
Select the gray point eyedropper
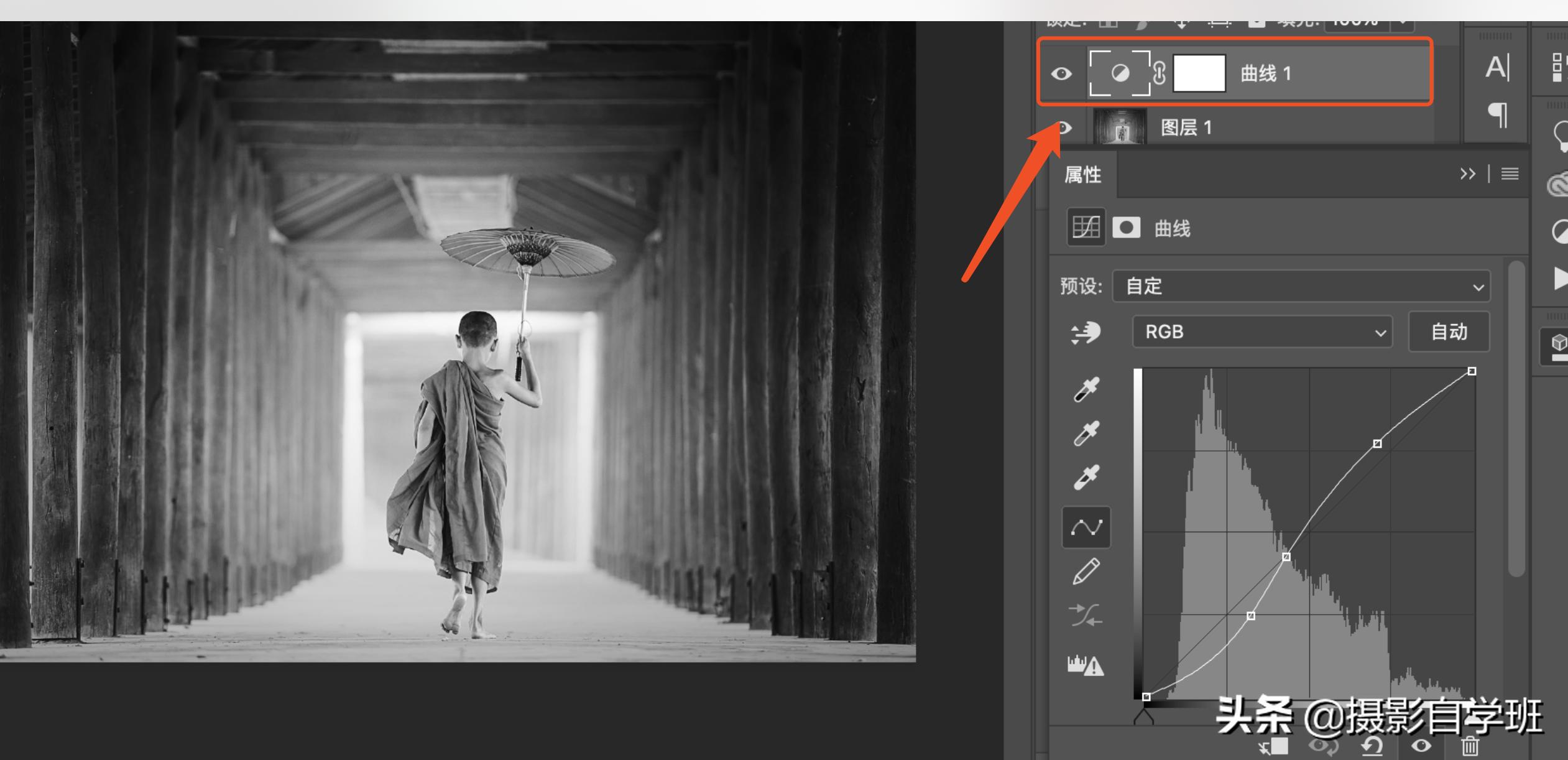coord(1086,433)
